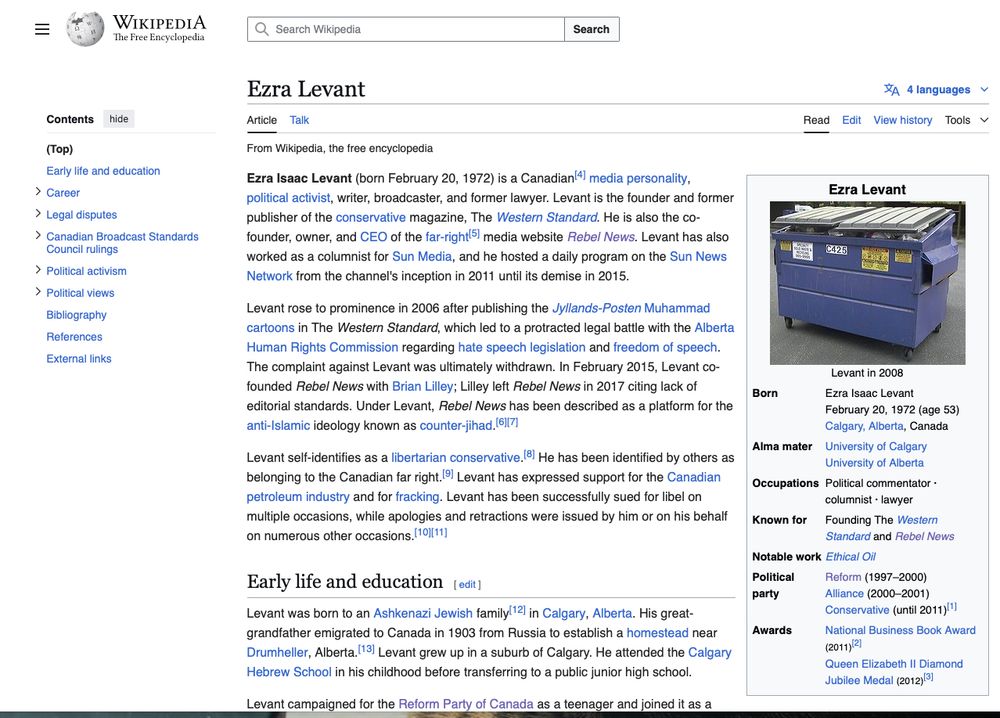
Task: Open the Rebel News link in intro
Action: point(601,237)
